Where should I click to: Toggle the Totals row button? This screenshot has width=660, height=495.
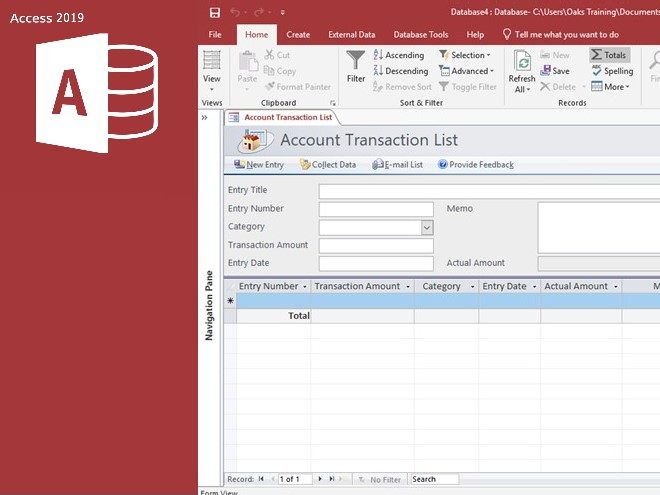(610, 56)
